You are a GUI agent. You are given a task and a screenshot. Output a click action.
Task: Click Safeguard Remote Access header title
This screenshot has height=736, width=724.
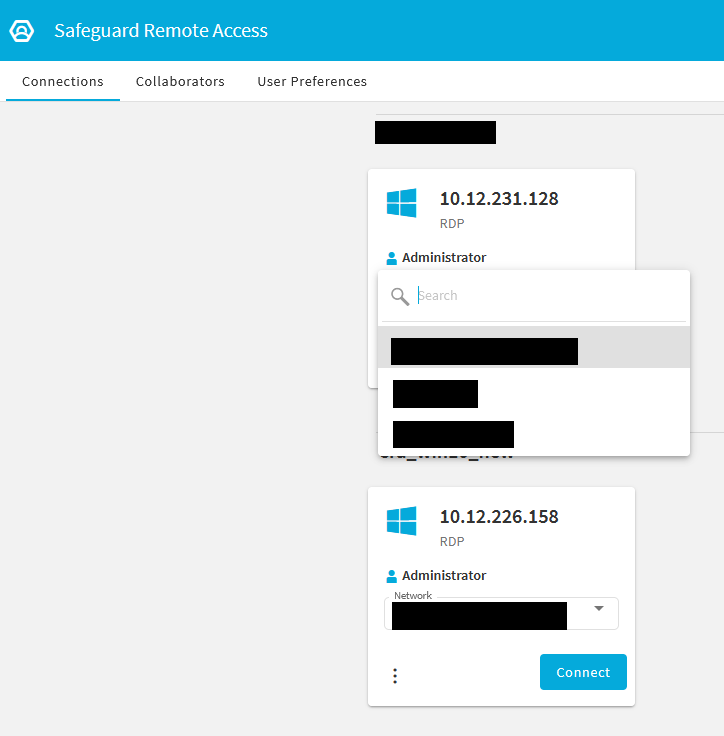pos(161,31)
